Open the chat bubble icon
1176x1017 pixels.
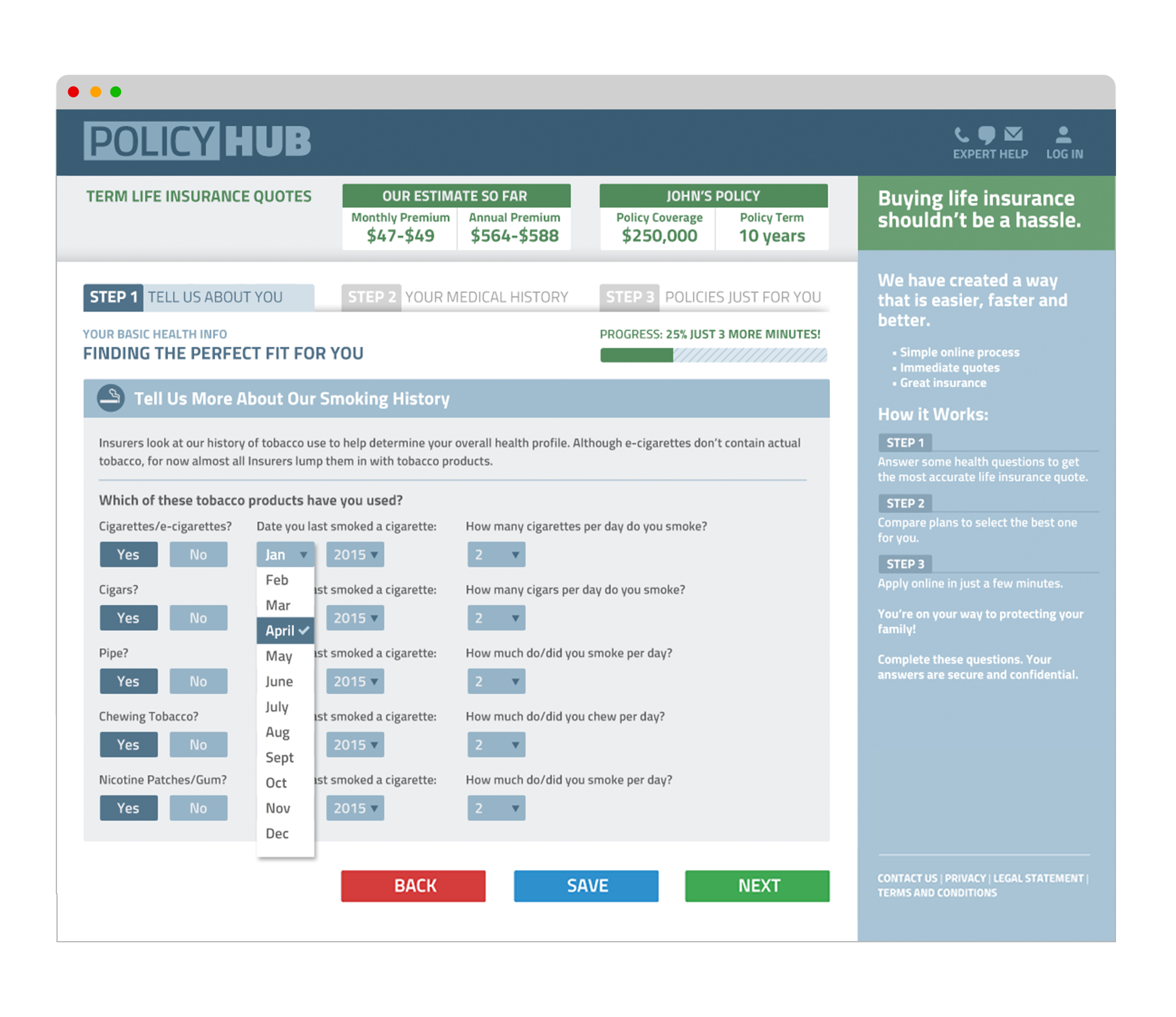coord(986,135)
